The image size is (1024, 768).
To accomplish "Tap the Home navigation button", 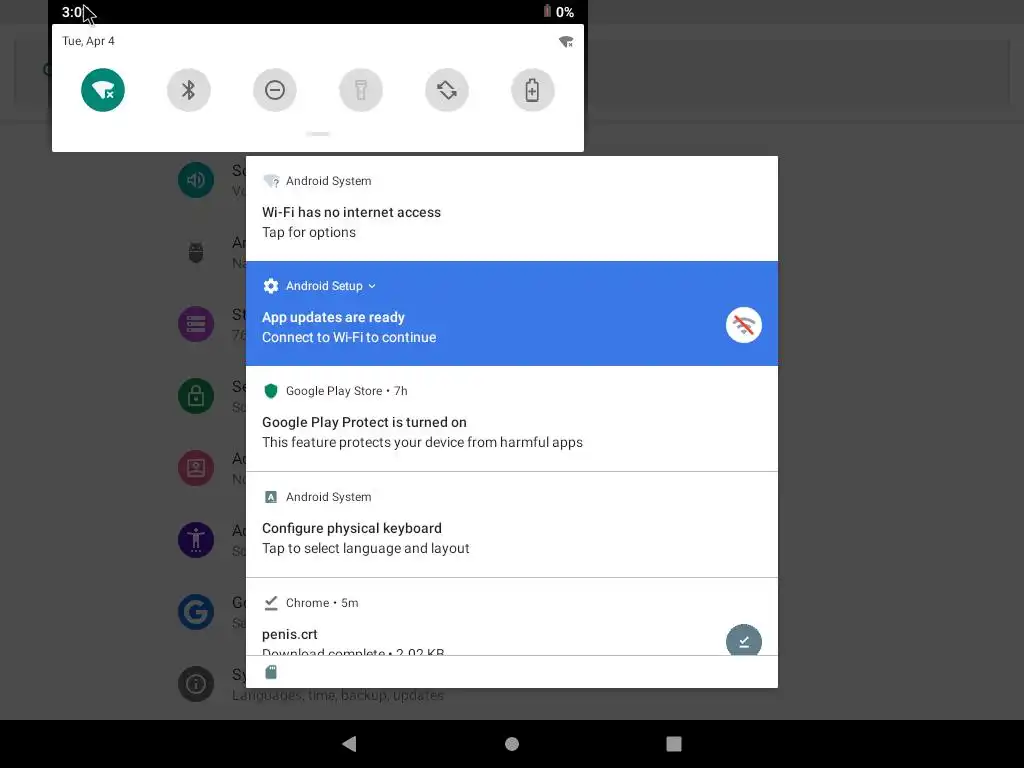I will (x=512, y=744).
